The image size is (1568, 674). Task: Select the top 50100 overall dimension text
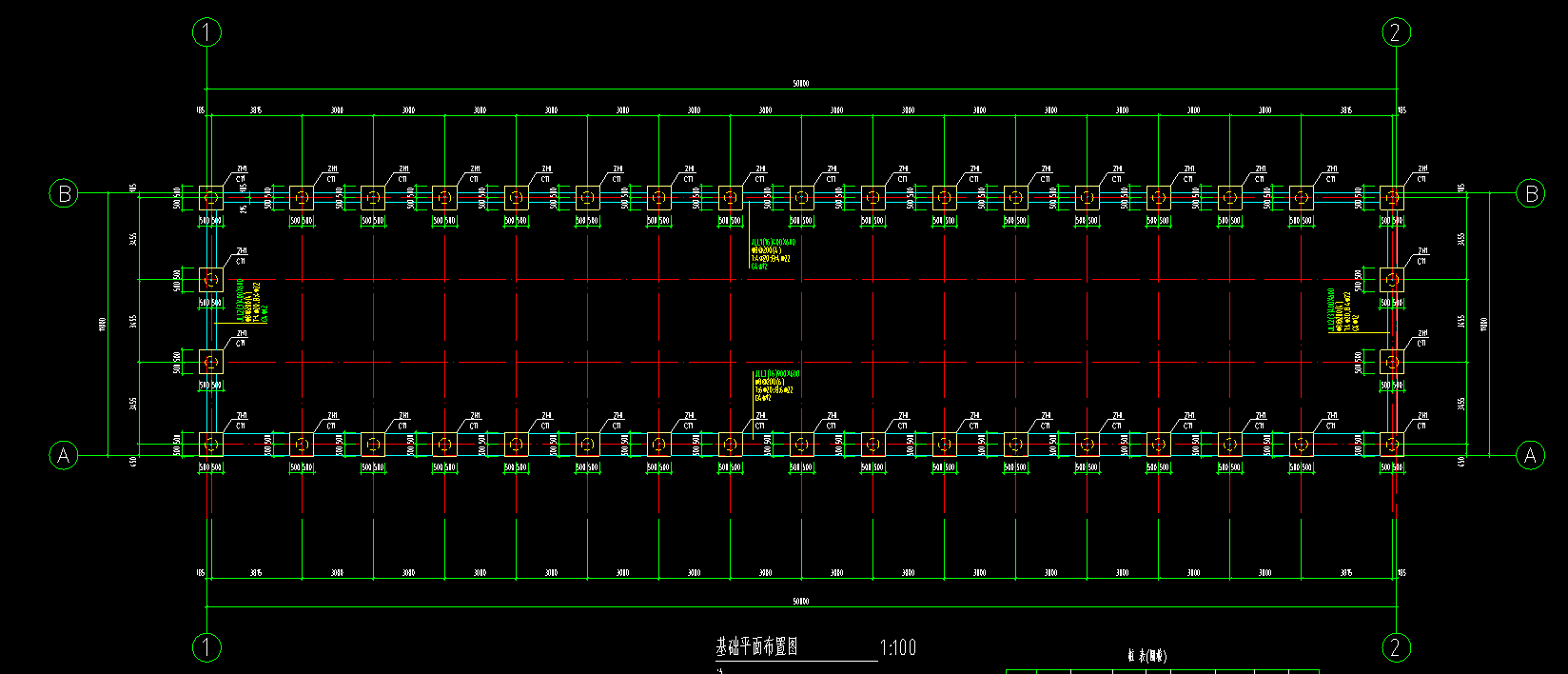click(x=800, y=84)
